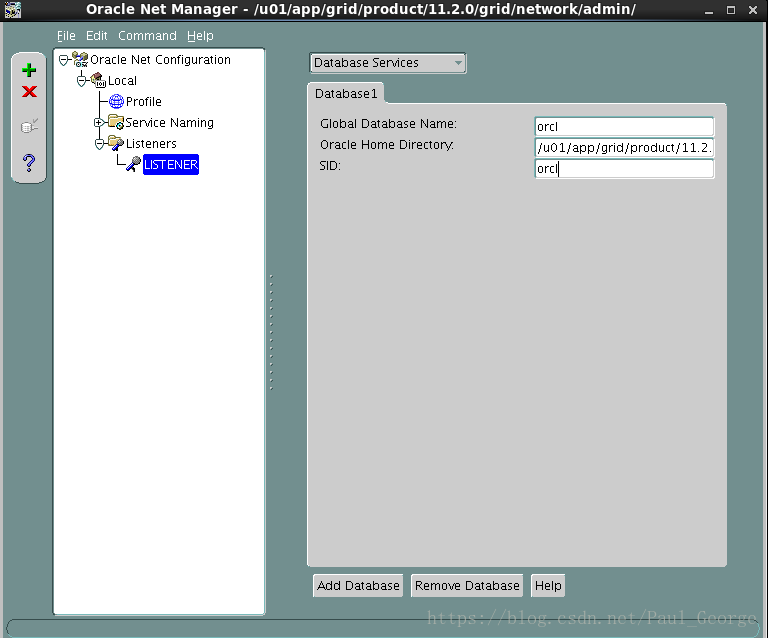Click the dotted pane splitter handle

[271, 333]
